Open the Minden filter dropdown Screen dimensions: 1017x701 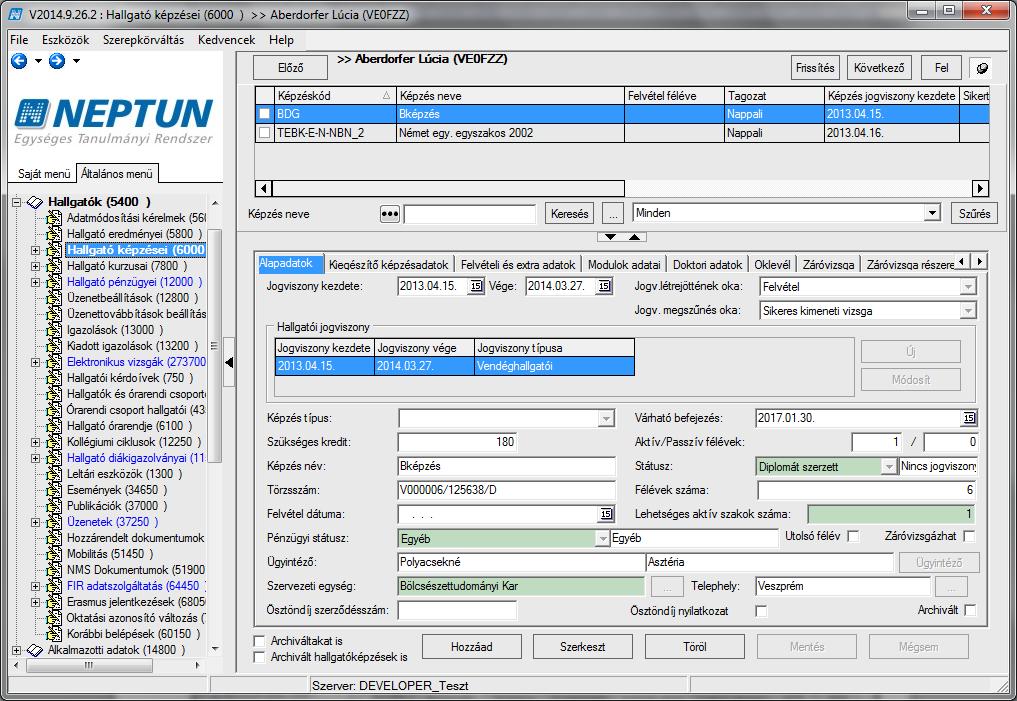(932, 213)
